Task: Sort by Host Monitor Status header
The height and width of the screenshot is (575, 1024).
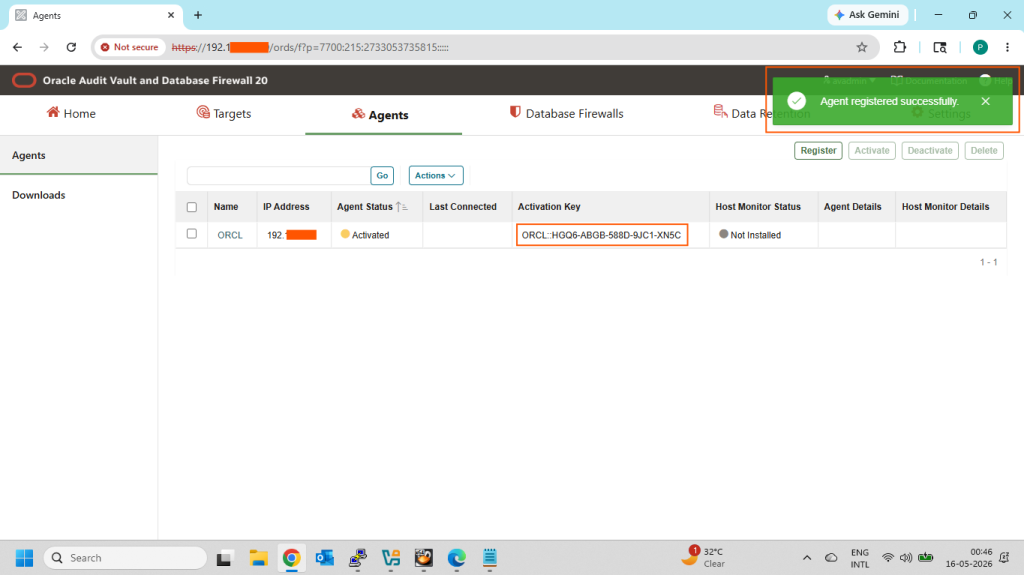Action: (x=758, y=207)
